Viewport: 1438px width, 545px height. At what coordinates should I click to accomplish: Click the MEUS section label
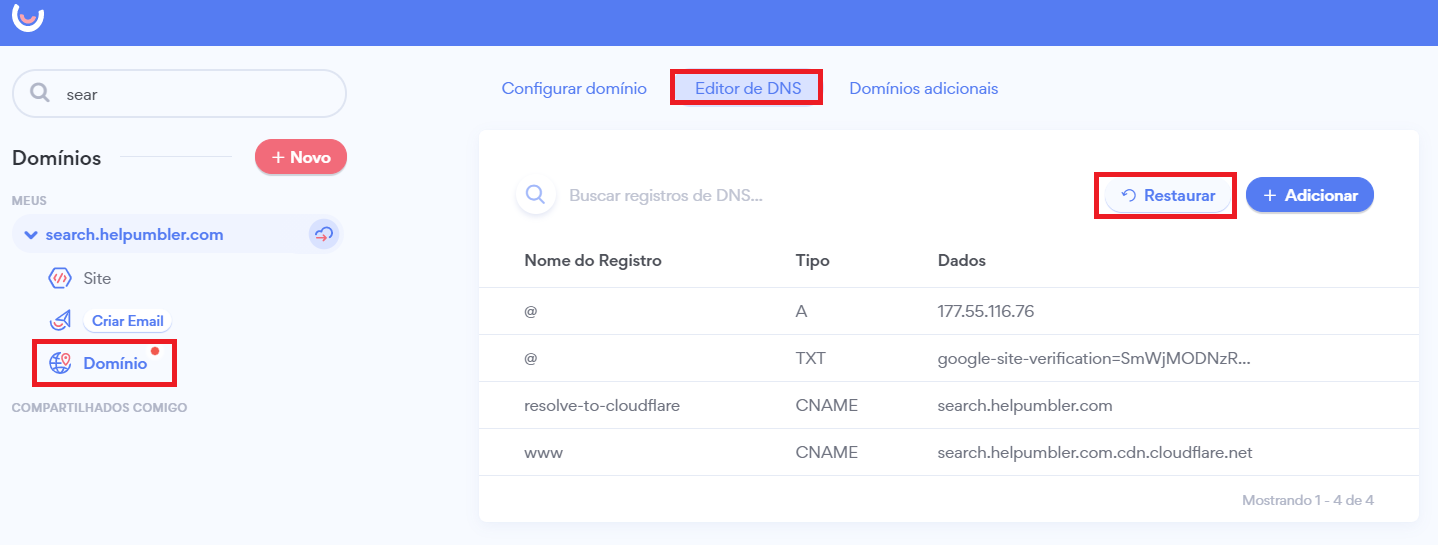click(x=29, y=201)
